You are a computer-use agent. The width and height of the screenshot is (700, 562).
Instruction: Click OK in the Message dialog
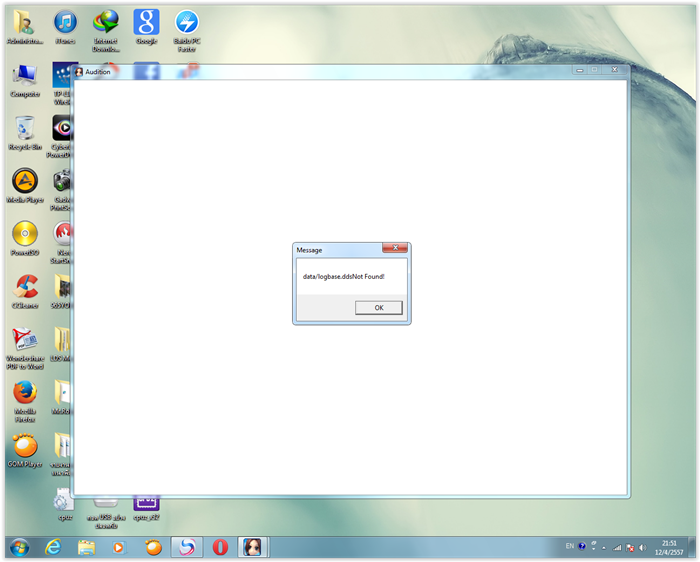tap(379, 308)
